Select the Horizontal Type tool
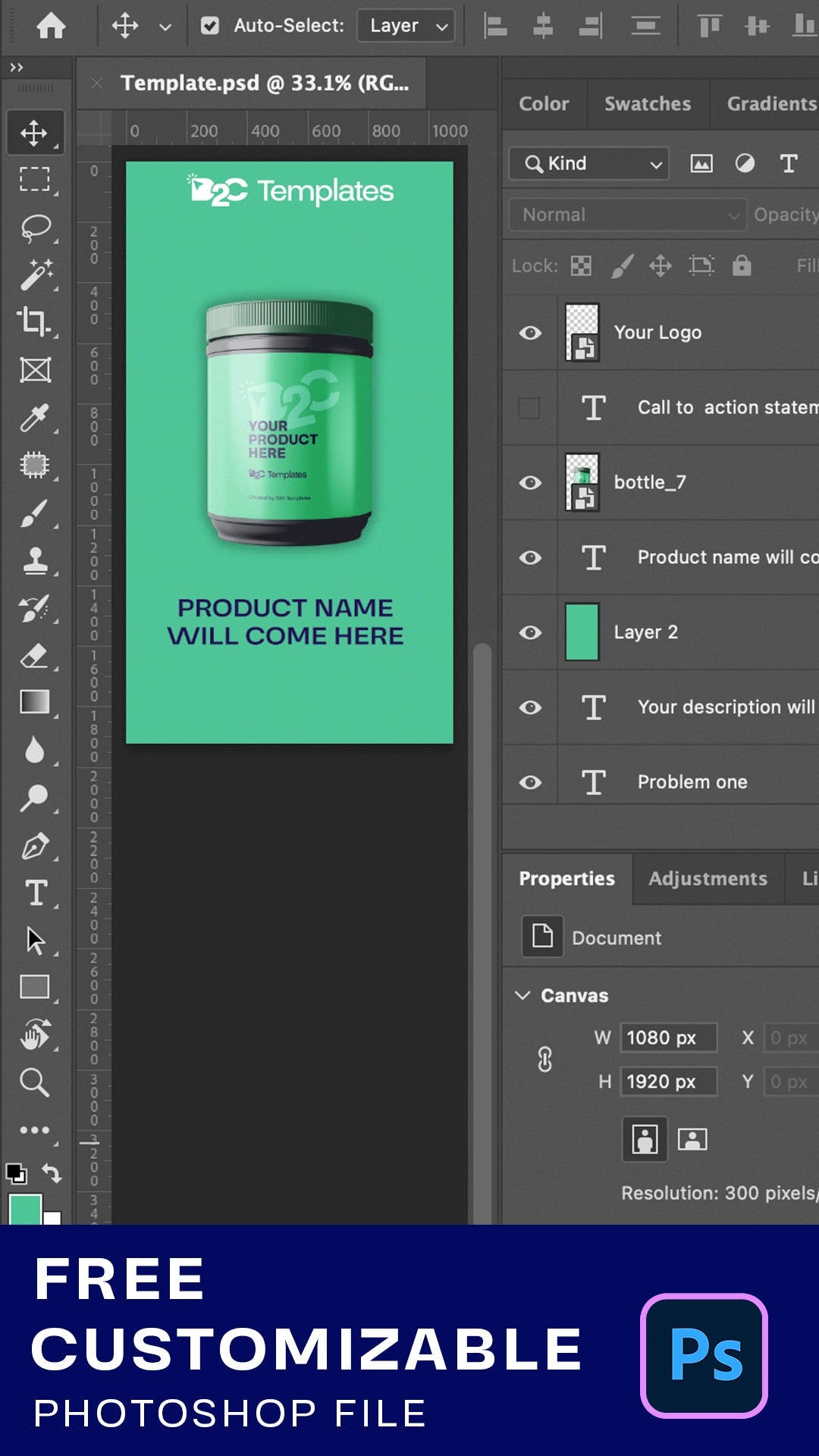Image resolution: width=819 pixels, height=1456 pixels. [36, 893]
